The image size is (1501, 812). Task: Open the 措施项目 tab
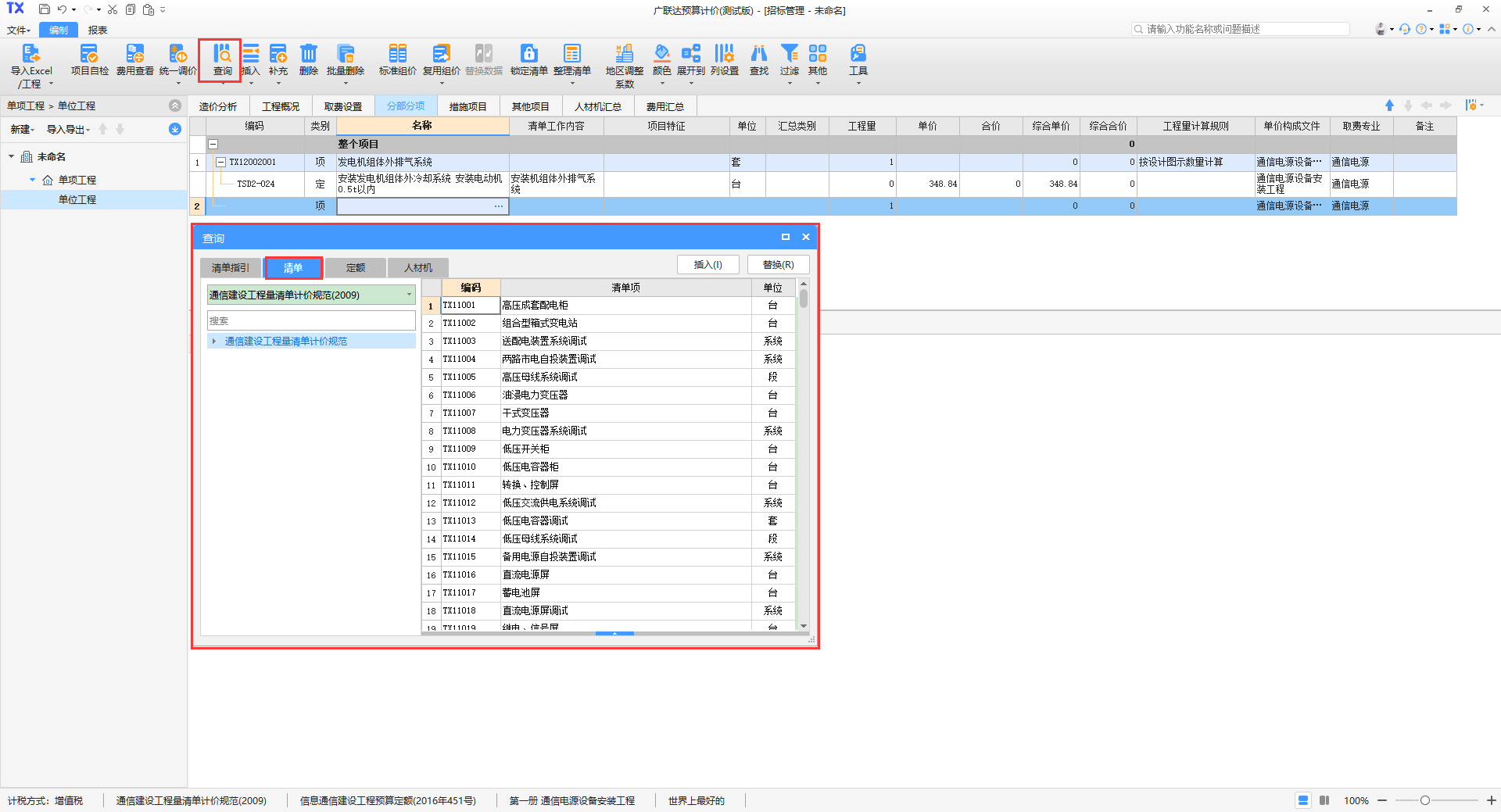467,106
